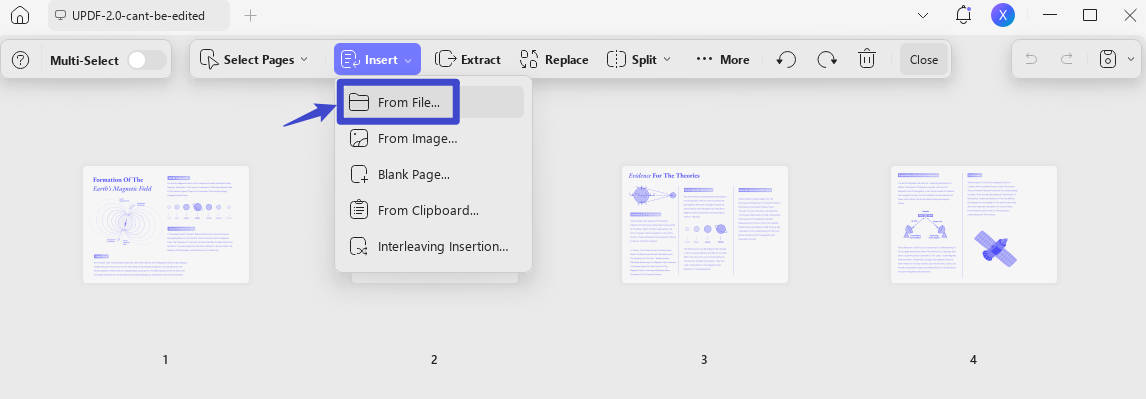Undo the last action
The image size is (1146, 399).
[x=1031, y=60]
